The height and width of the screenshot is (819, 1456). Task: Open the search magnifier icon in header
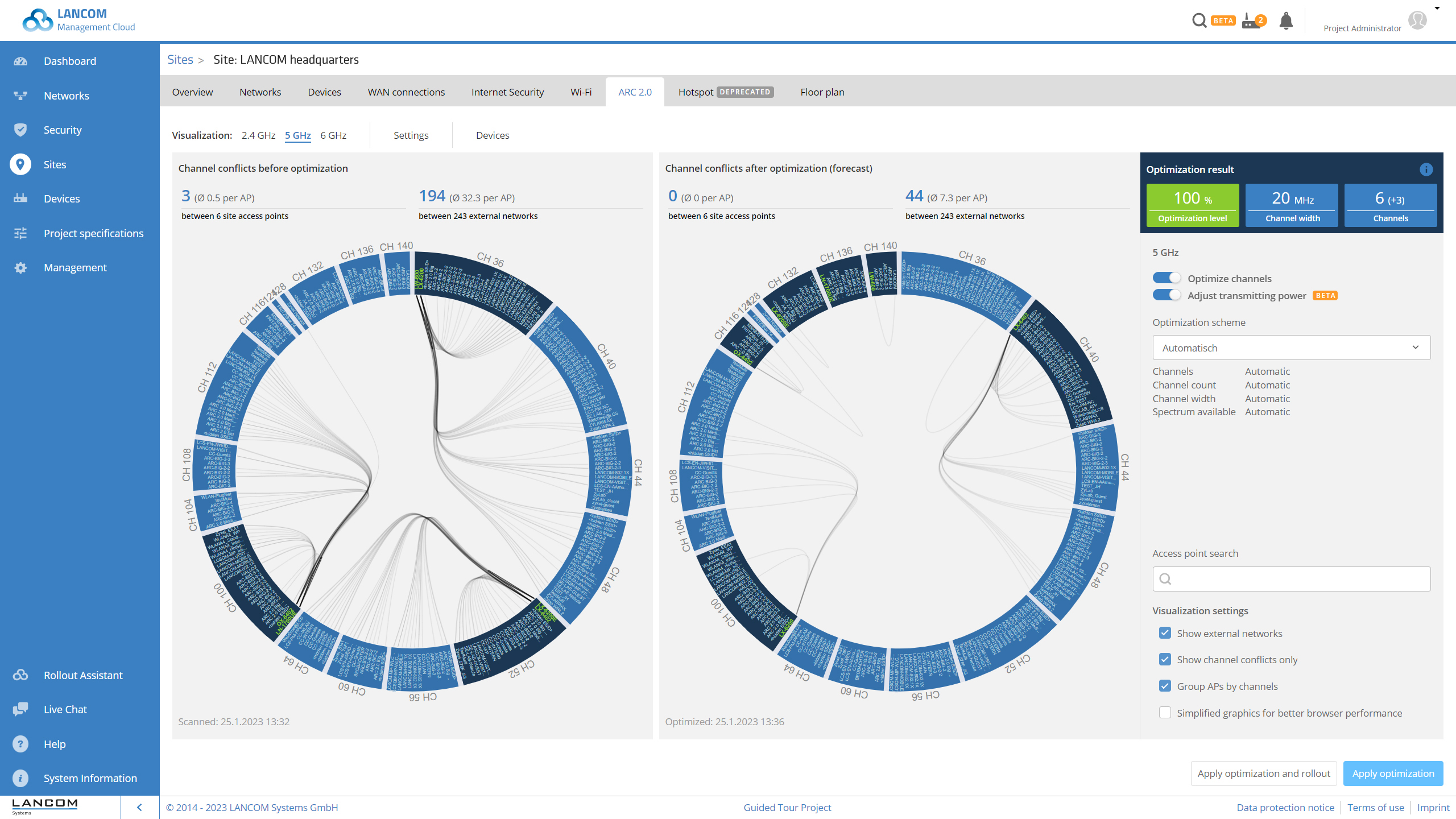coord(1199,20)
